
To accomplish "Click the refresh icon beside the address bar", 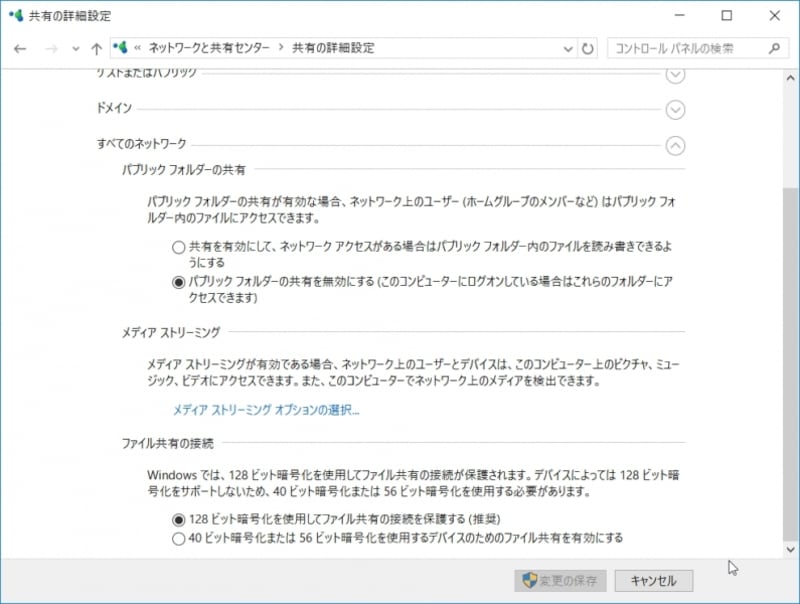I will (585, 47).
